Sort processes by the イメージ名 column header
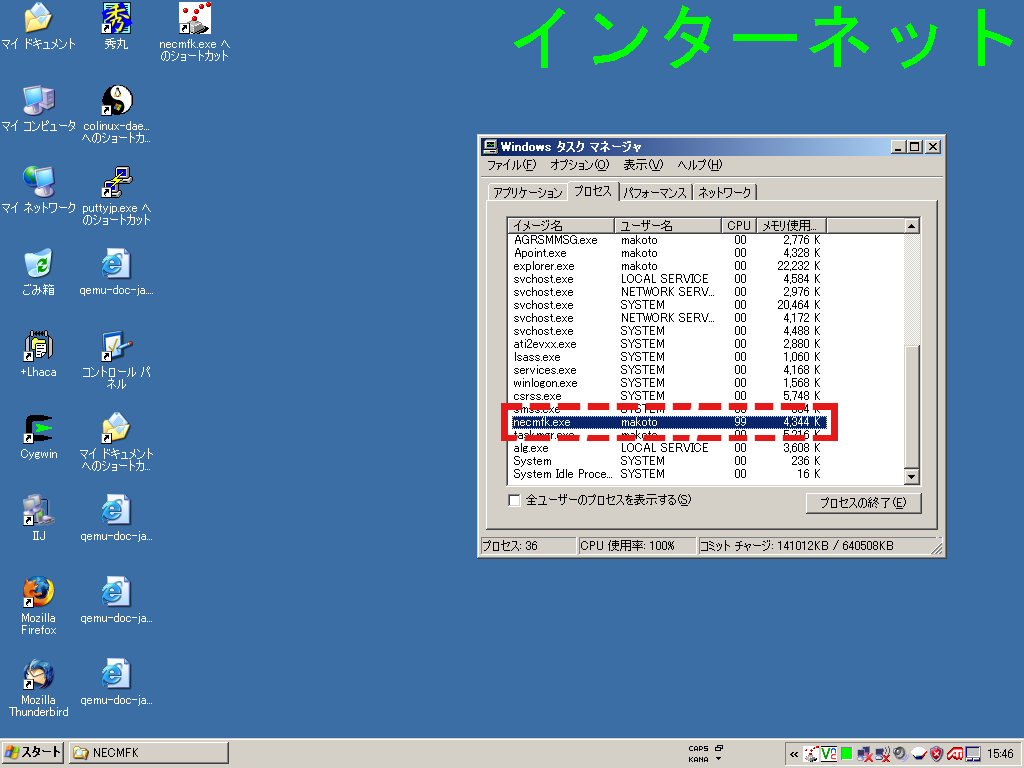 (x=561, y=225)
